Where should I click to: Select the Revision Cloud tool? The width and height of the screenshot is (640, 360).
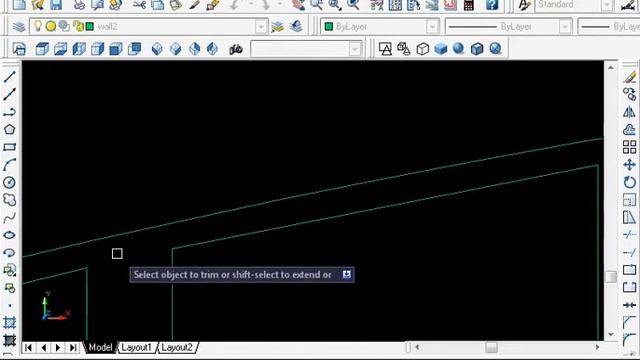coord(9,200)
